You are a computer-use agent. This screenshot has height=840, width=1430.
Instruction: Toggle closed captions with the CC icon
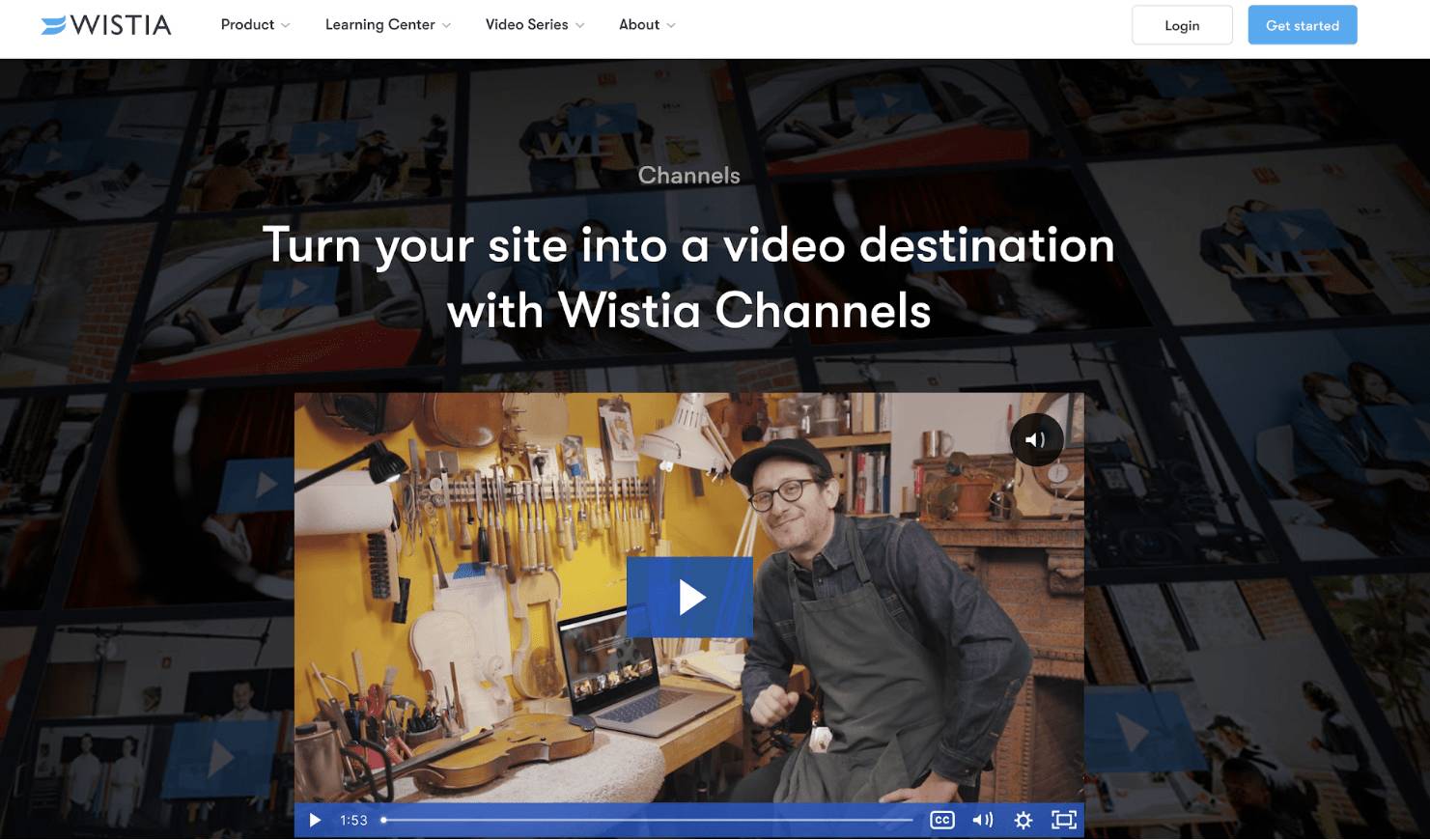point(941,820)
